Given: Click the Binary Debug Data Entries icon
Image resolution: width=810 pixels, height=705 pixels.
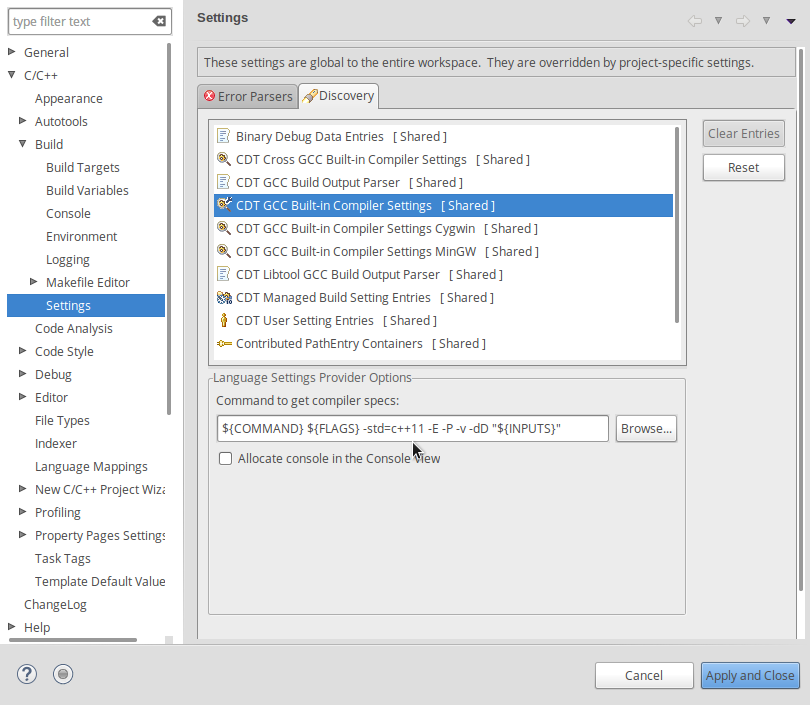Looking at the screenshot, I should click(x=224, y=136).
